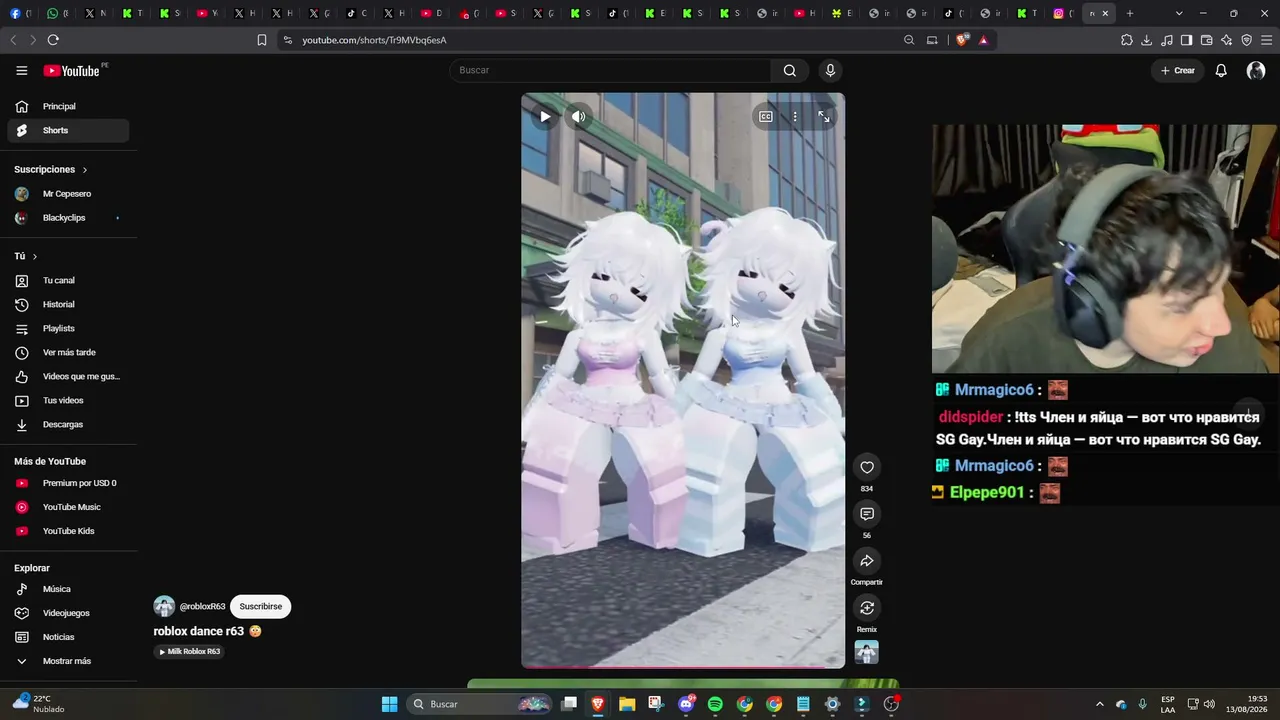
Task: Open the ESP LAA language switcher
Action: coord(1168,704)
